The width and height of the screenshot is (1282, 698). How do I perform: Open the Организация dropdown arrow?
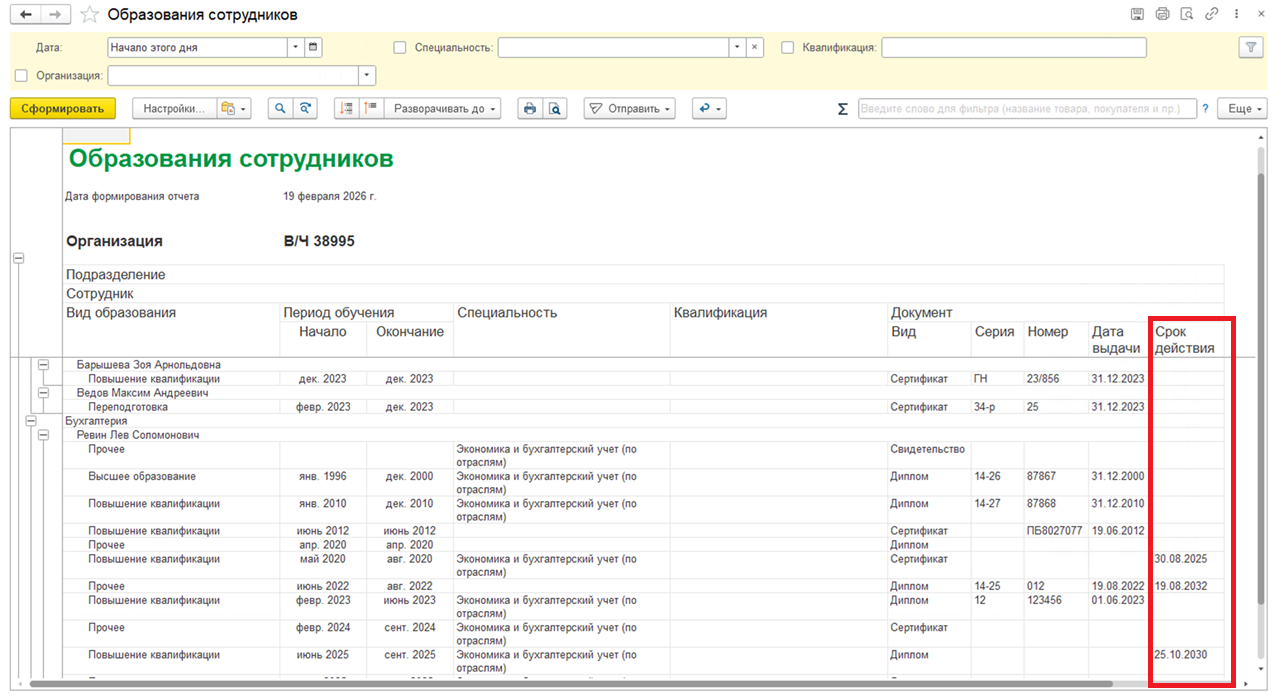pos(367,75)
